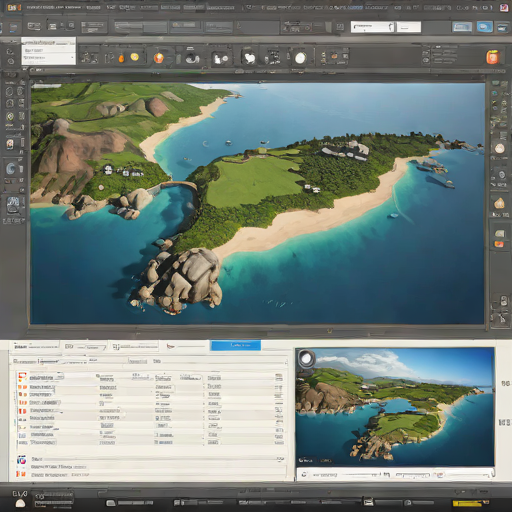Click the round lens icon on preview thumbnail

(x=306, y=358)
